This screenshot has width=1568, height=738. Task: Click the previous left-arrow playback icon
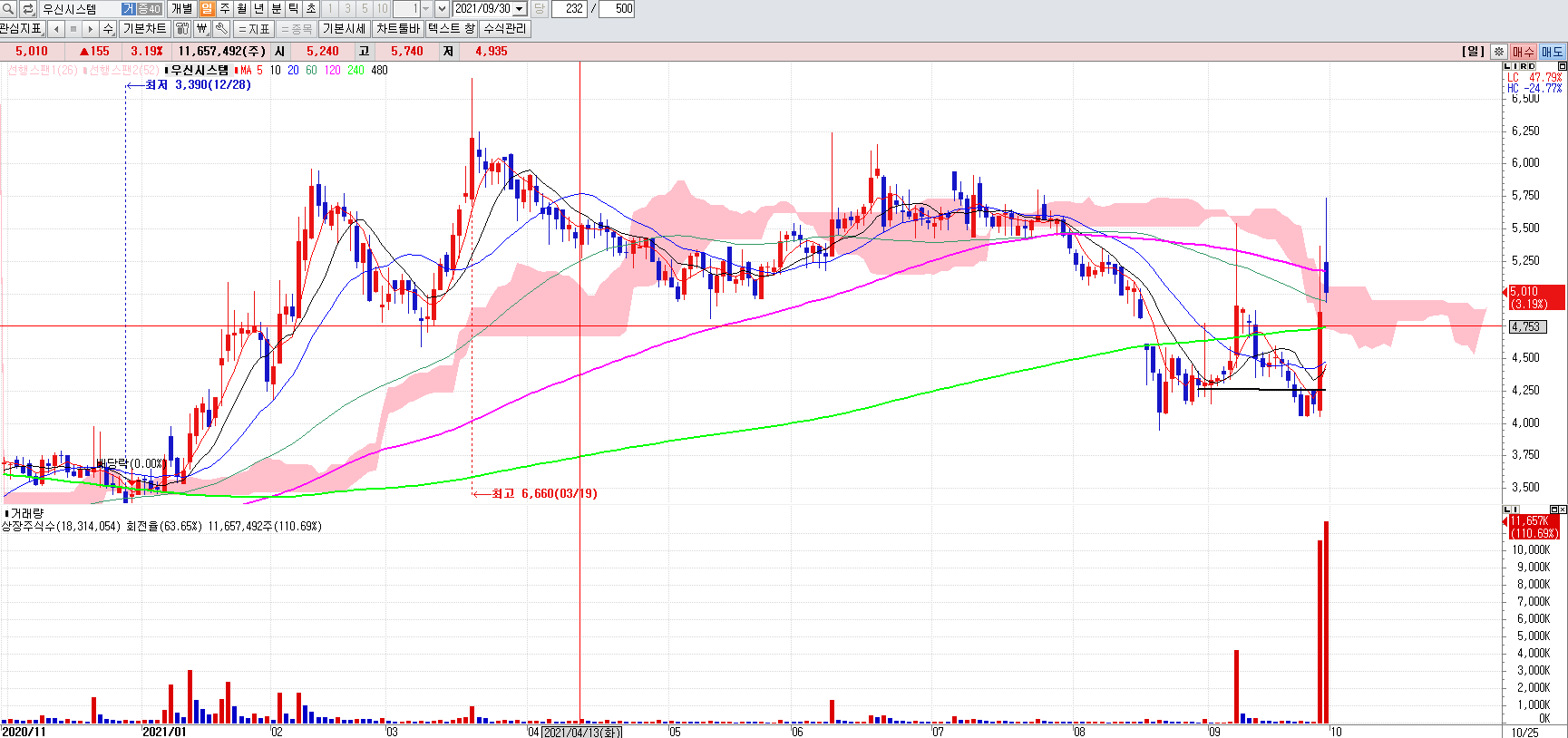[x=56, y=29]
